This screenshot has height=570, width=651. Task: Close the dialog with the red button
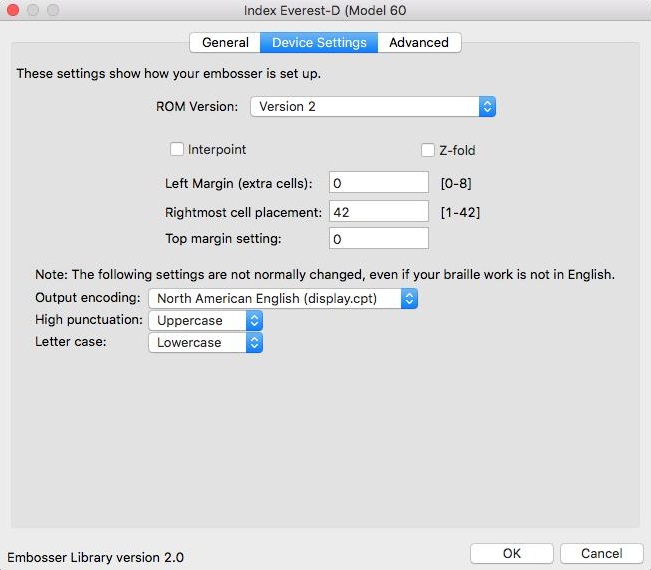(13, 10)
